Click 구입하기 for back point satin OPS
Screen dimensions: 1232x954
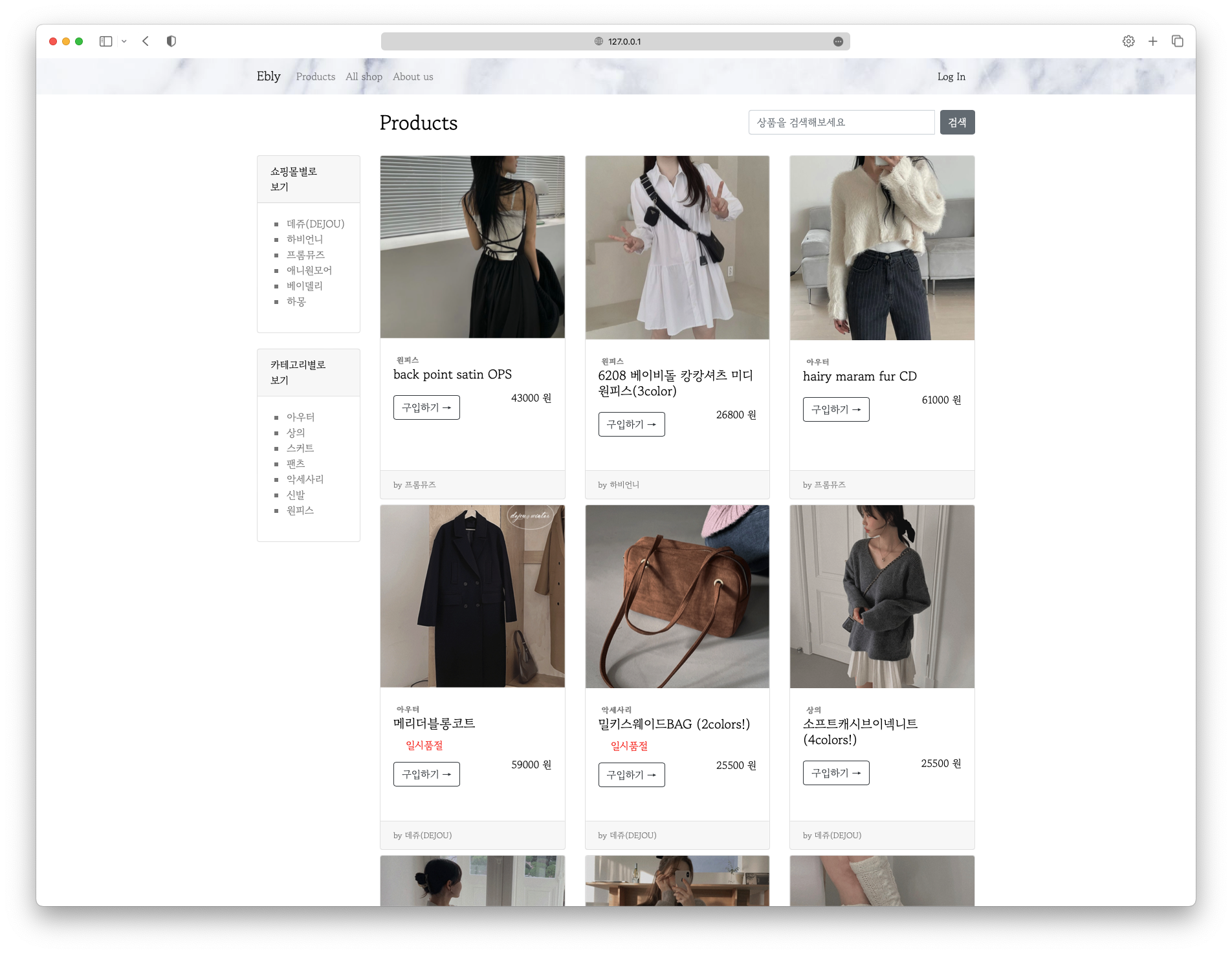click(426, 407)
